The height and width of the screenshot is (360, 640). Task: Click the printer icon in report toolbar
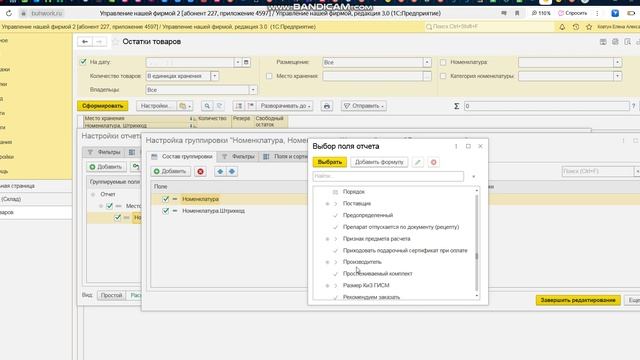[327, 106]
